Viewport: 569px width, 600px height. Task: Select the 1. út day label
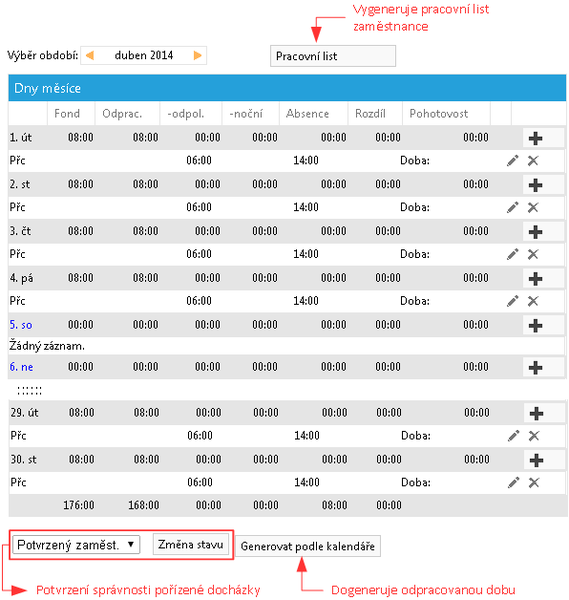[x=21, y=137]
